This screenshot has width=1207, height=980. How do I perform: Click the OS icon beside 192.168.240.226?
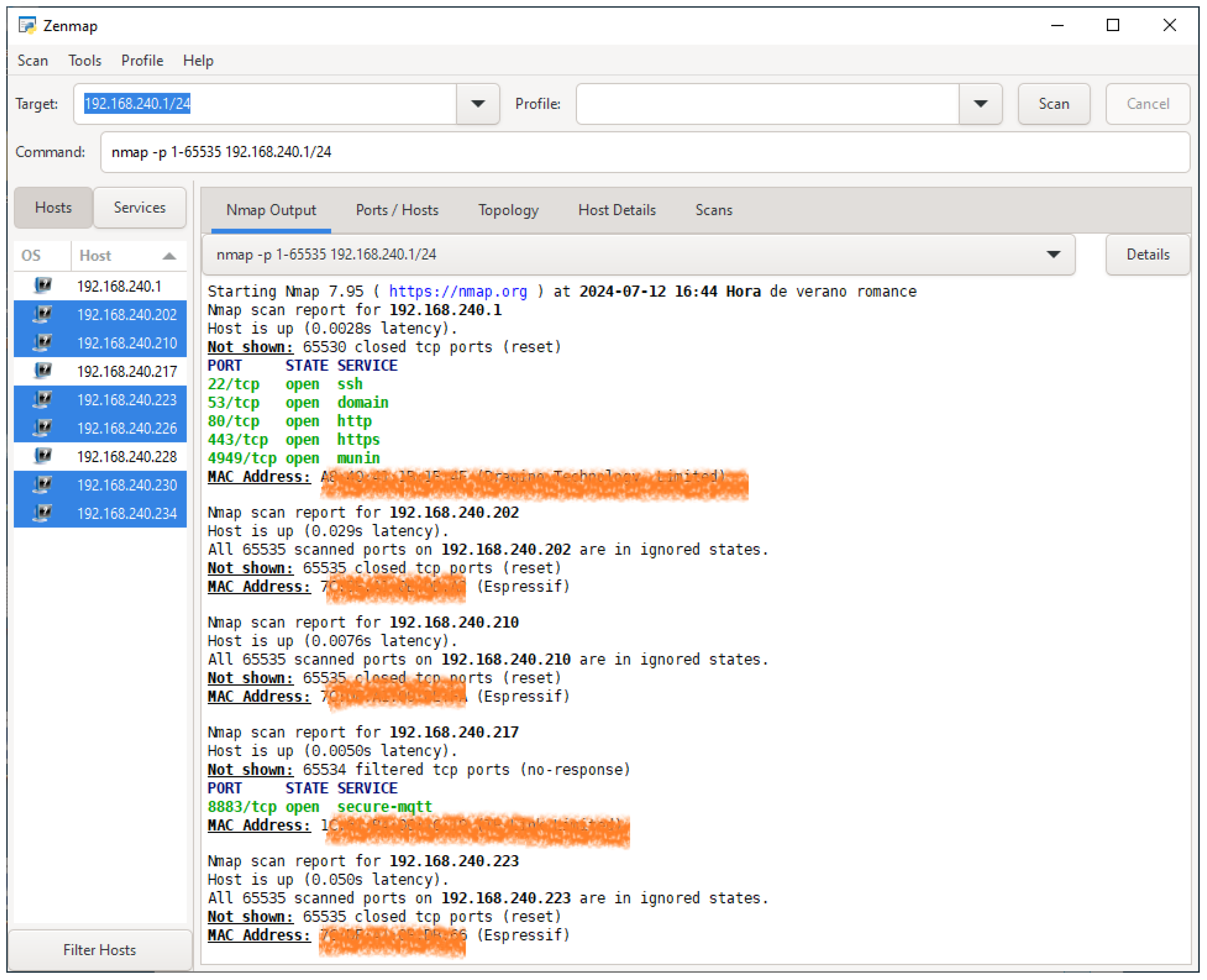point(42,427)
